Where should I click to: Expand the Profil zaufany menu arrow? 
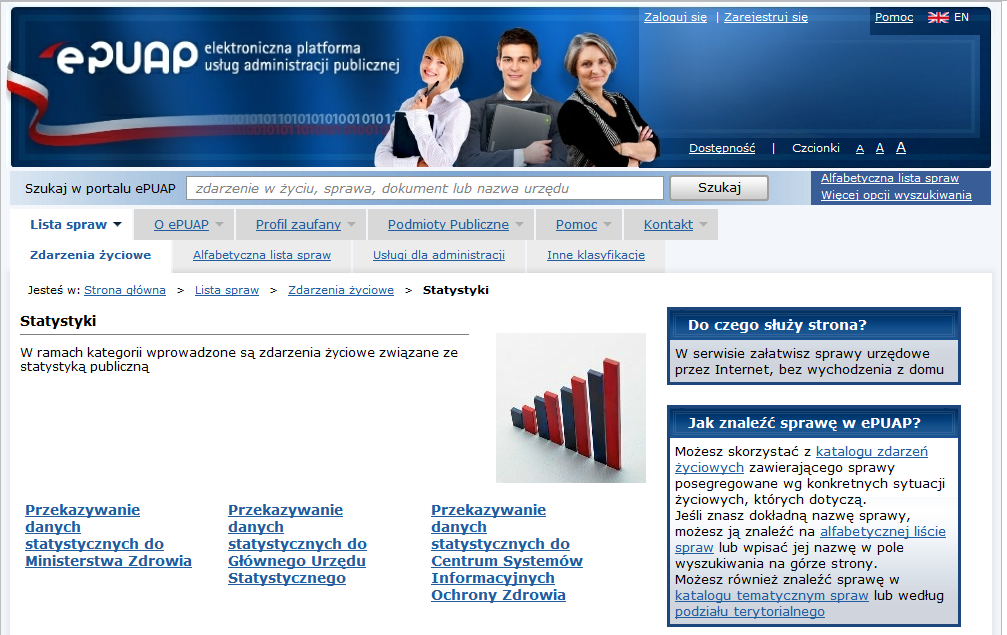(351, 225)
